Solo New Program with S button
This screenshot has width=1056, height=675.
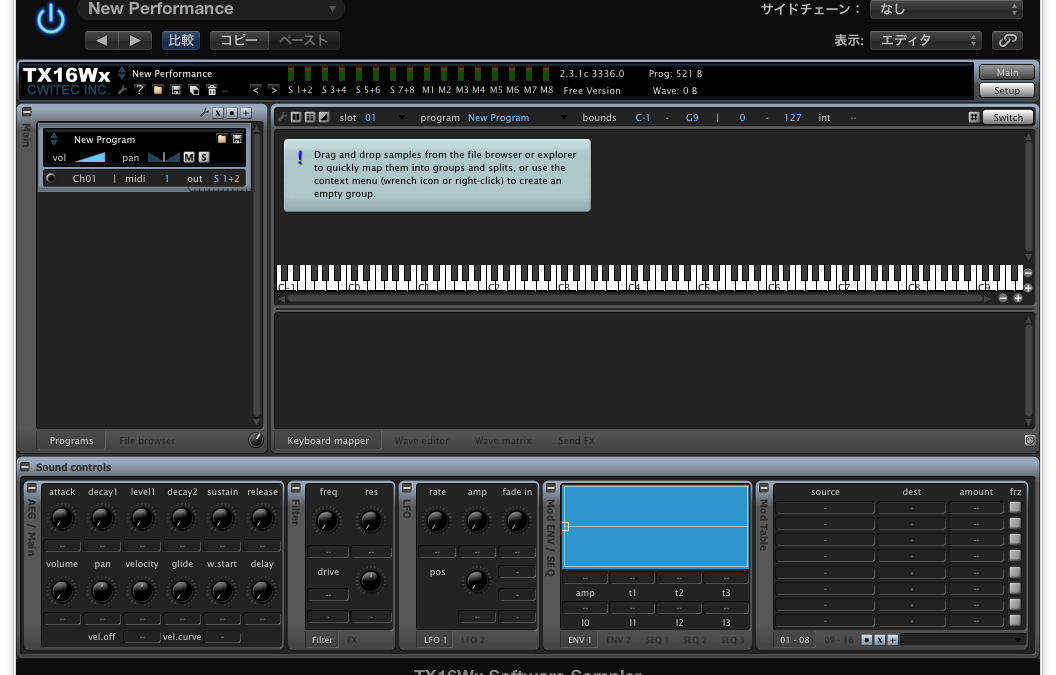[x=204, y=157]
